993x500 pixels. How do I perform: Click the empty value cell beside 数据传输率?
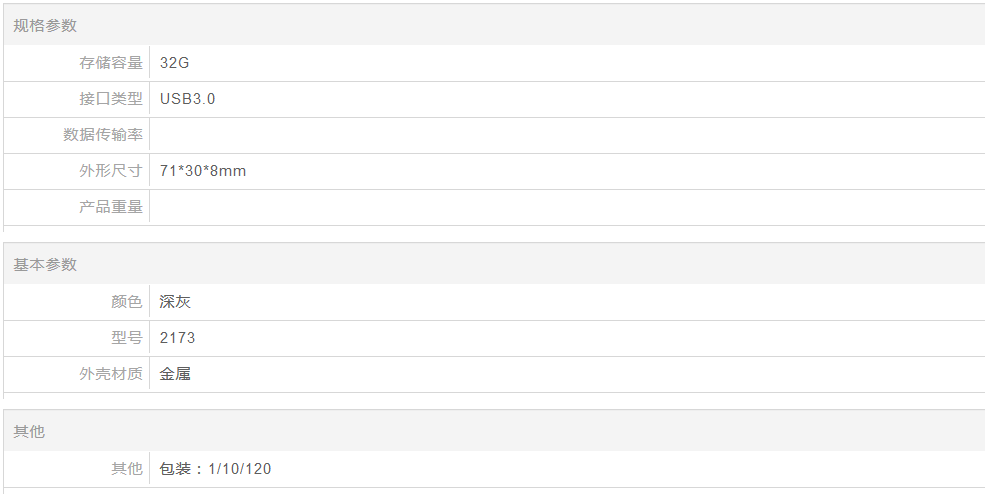[560, 135]
